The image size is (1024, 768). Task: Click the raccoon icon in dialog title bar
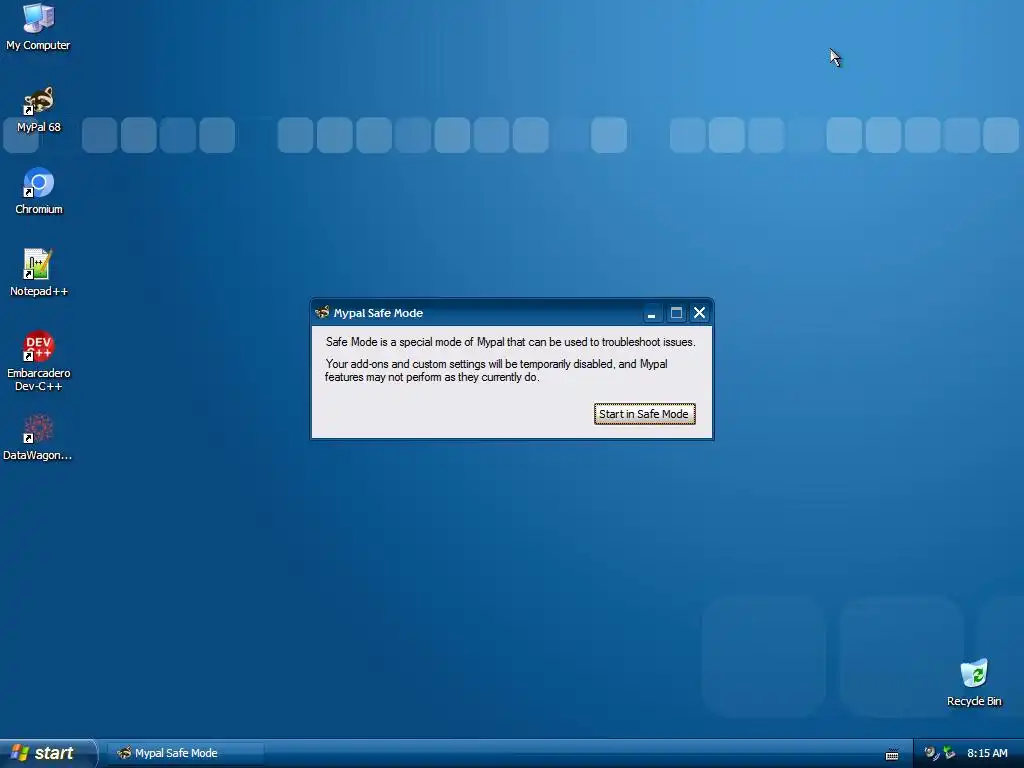(x=322, y=312)
